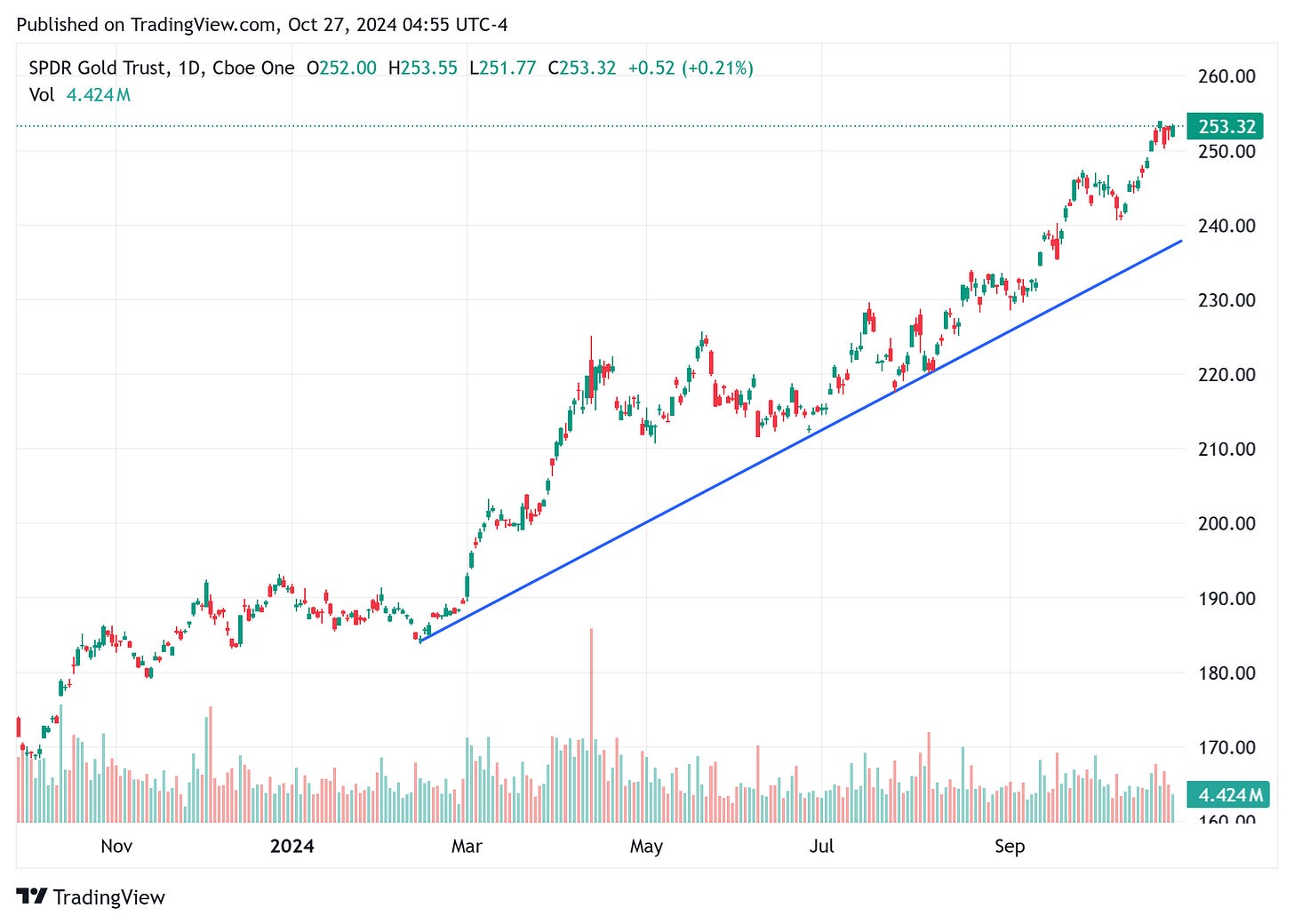Click the tallest volume spike bar

[x=591, y=702]
